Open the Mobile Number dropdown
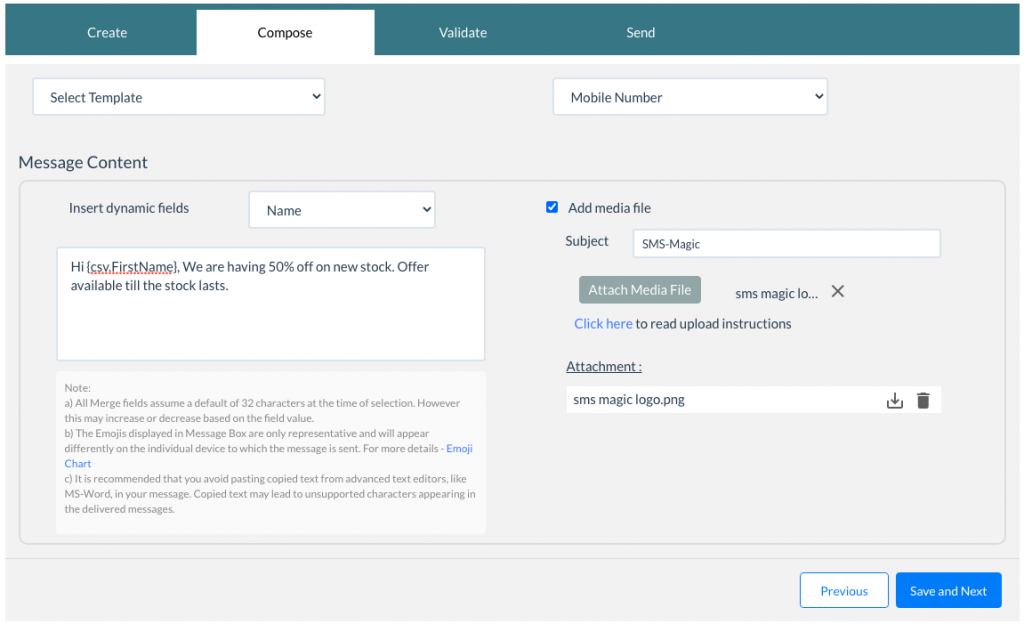This screenshot has width=1024, height=624. tap(690, 96)
